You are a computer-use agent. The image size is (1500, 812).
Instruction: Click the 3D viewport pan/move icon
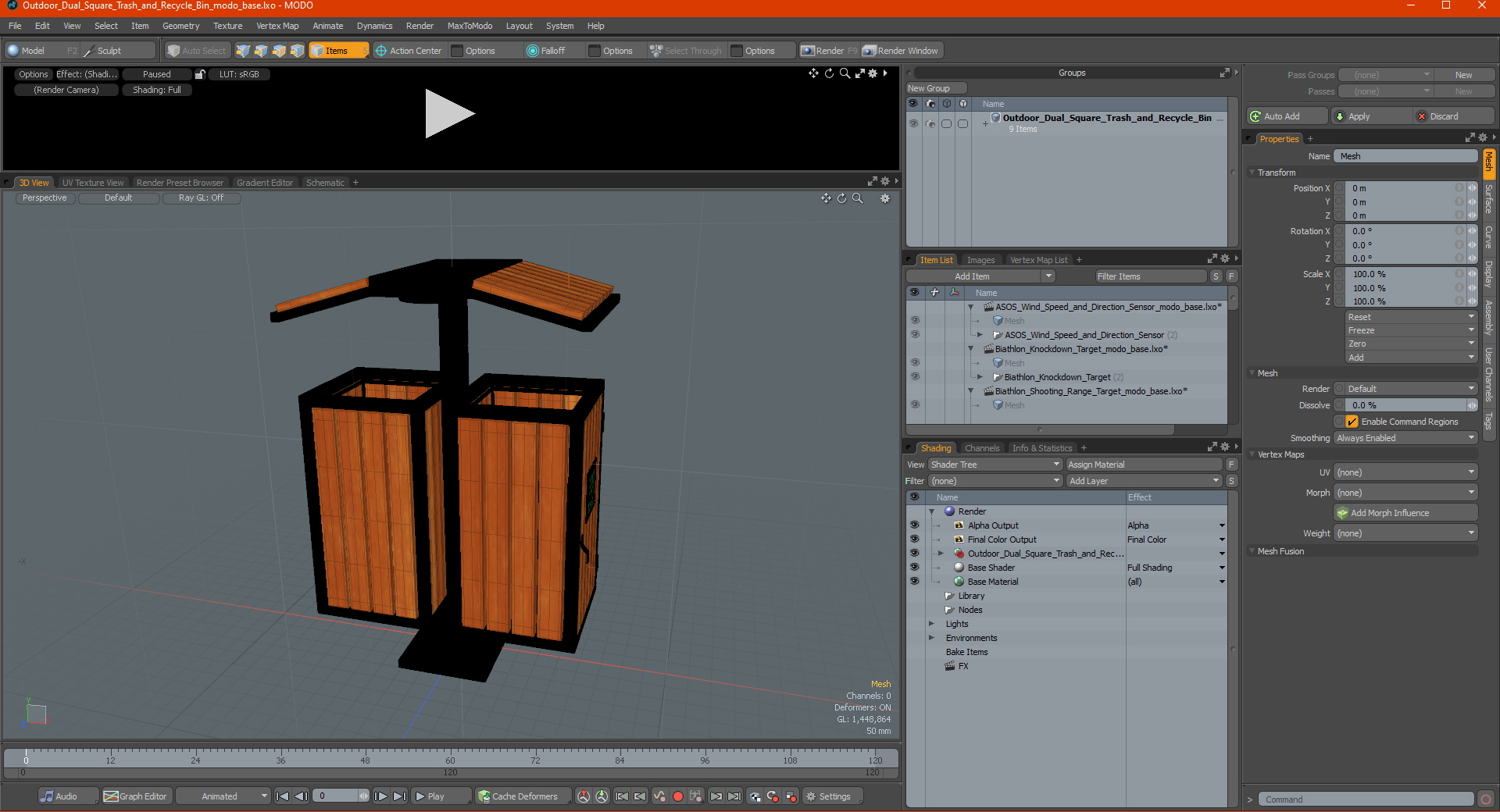click(x=826, y=198)
